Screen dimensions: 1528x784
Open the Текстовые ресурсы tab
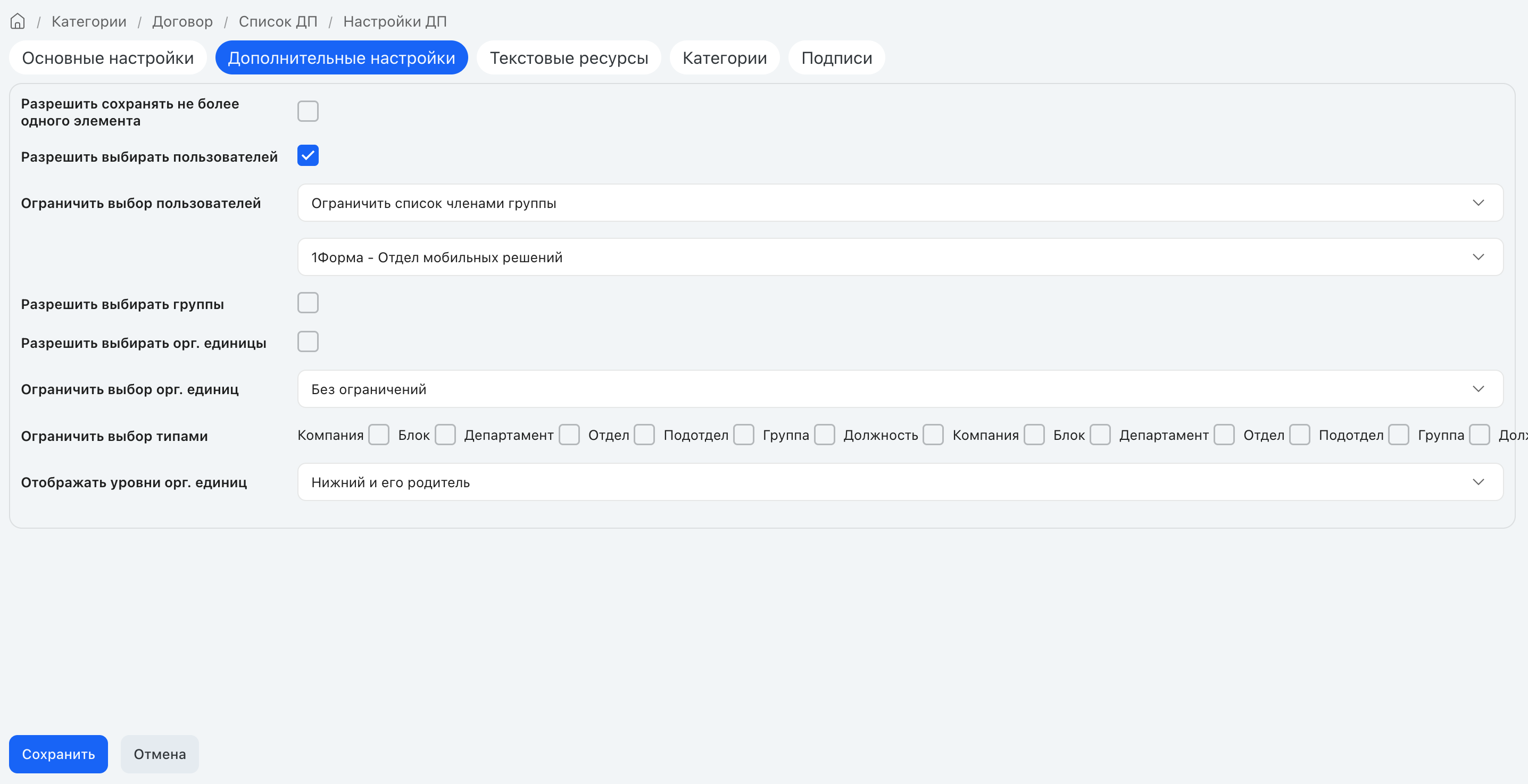[x=569, y=57]
